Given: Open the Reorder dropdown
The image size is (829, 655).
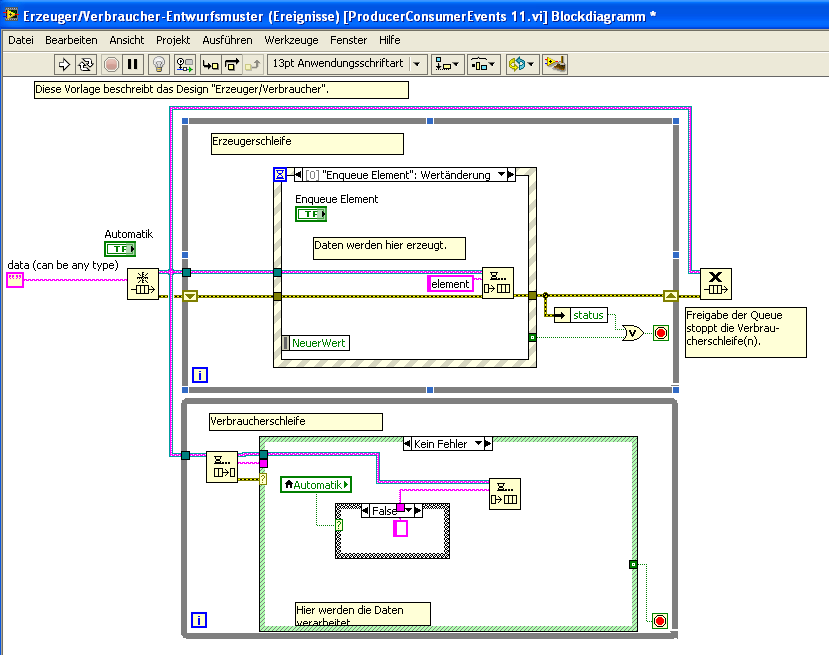Looking at the screenshot, I should 522,64.
